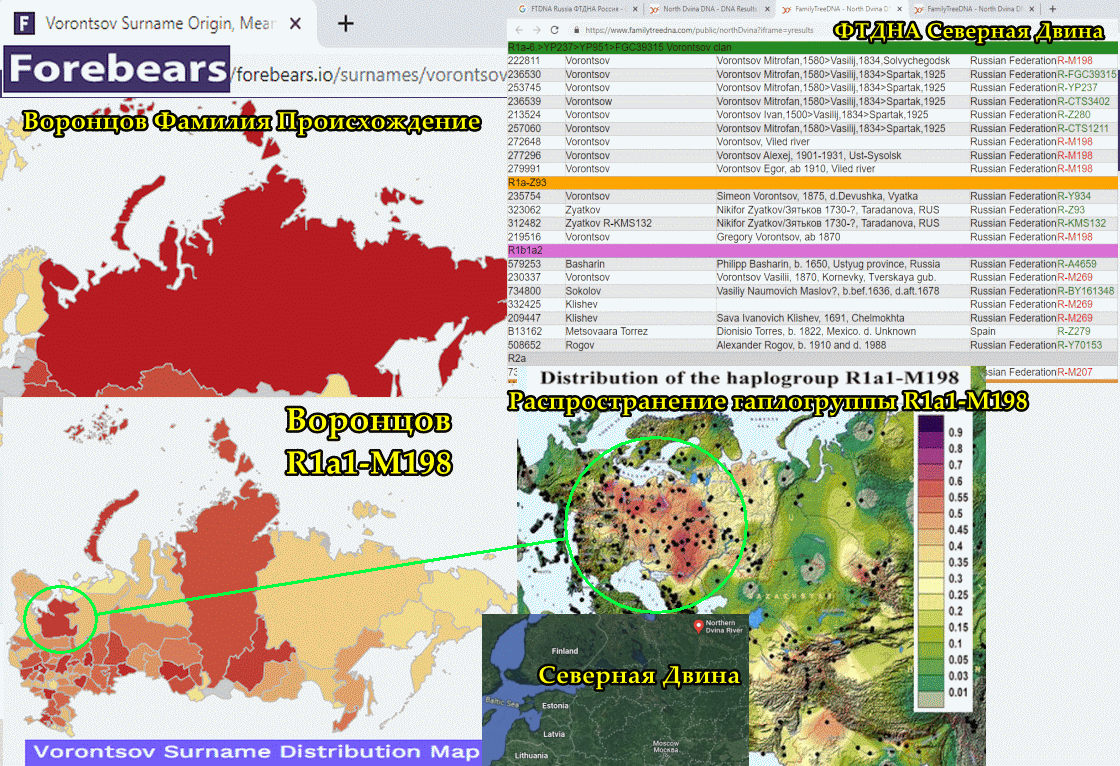The image size is (1120, 766).
Task: Open a new tab in the Forebears browser
Action: coord(346,24)
